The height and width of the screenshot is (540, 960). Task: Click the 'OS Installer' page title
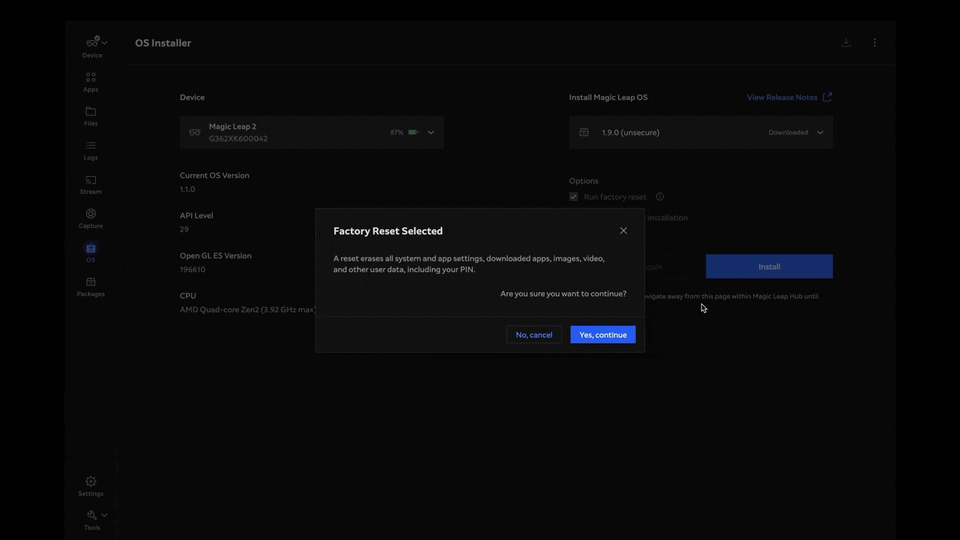coord(163,43)
